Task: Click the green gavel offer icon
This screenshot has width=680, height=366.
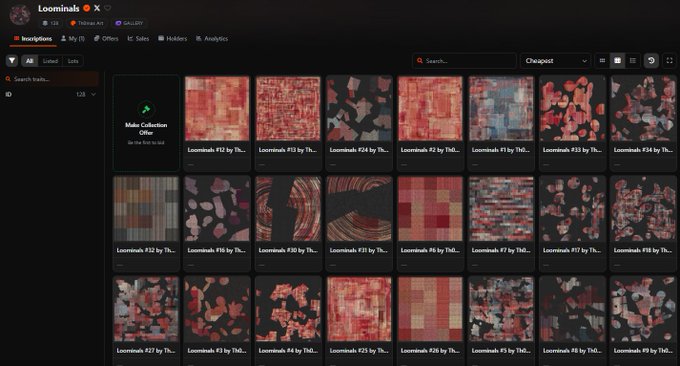Action: pos(146,109)
